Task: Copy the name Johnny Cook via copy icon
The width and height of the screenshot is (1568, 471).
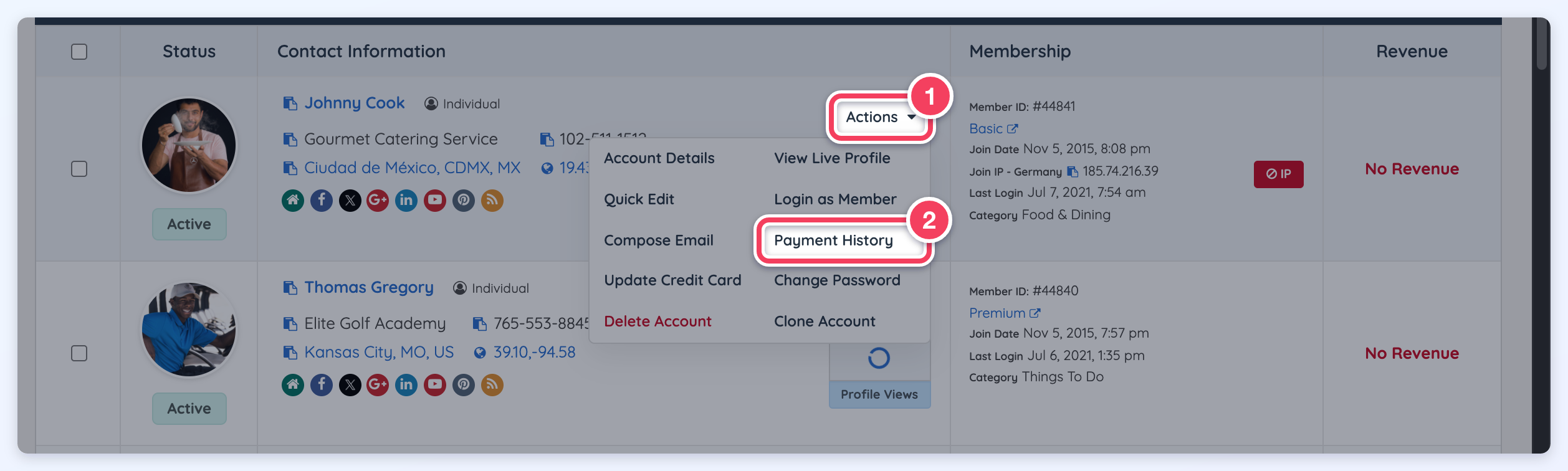Action: tap(290, 103)
